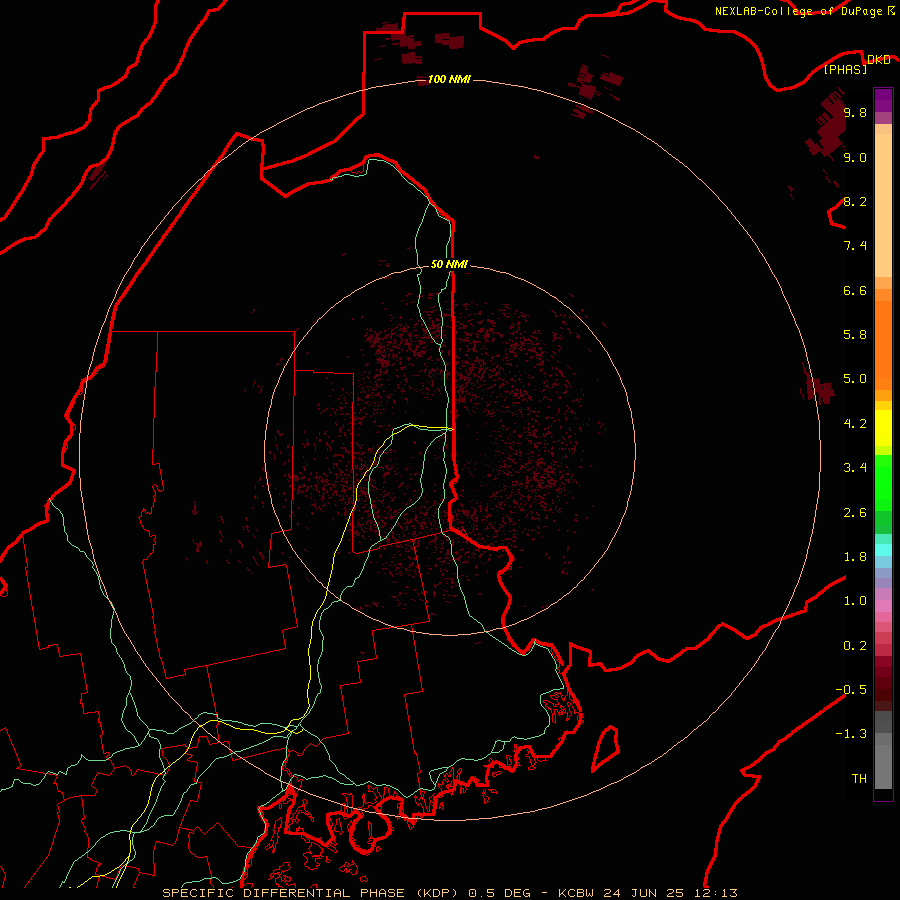Screen dimensions: 900x900
Task: Click the SPECIFIC DIFFERENTIAL PHASE (KDP) caption
Action: [309, 893]
